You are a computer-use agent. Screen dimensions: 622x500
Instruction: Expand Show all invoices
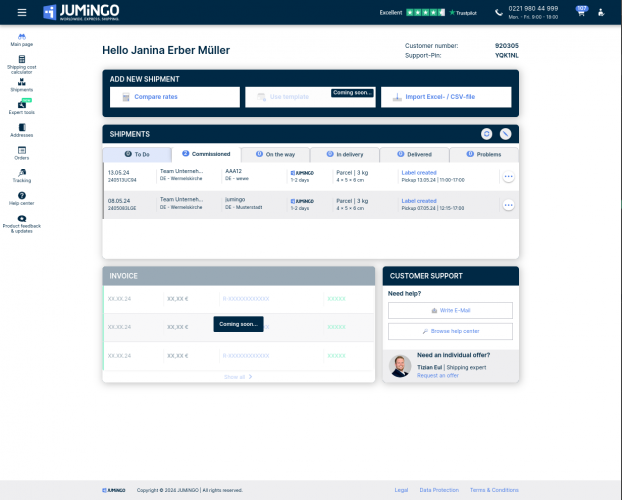[x=238, y=377]
